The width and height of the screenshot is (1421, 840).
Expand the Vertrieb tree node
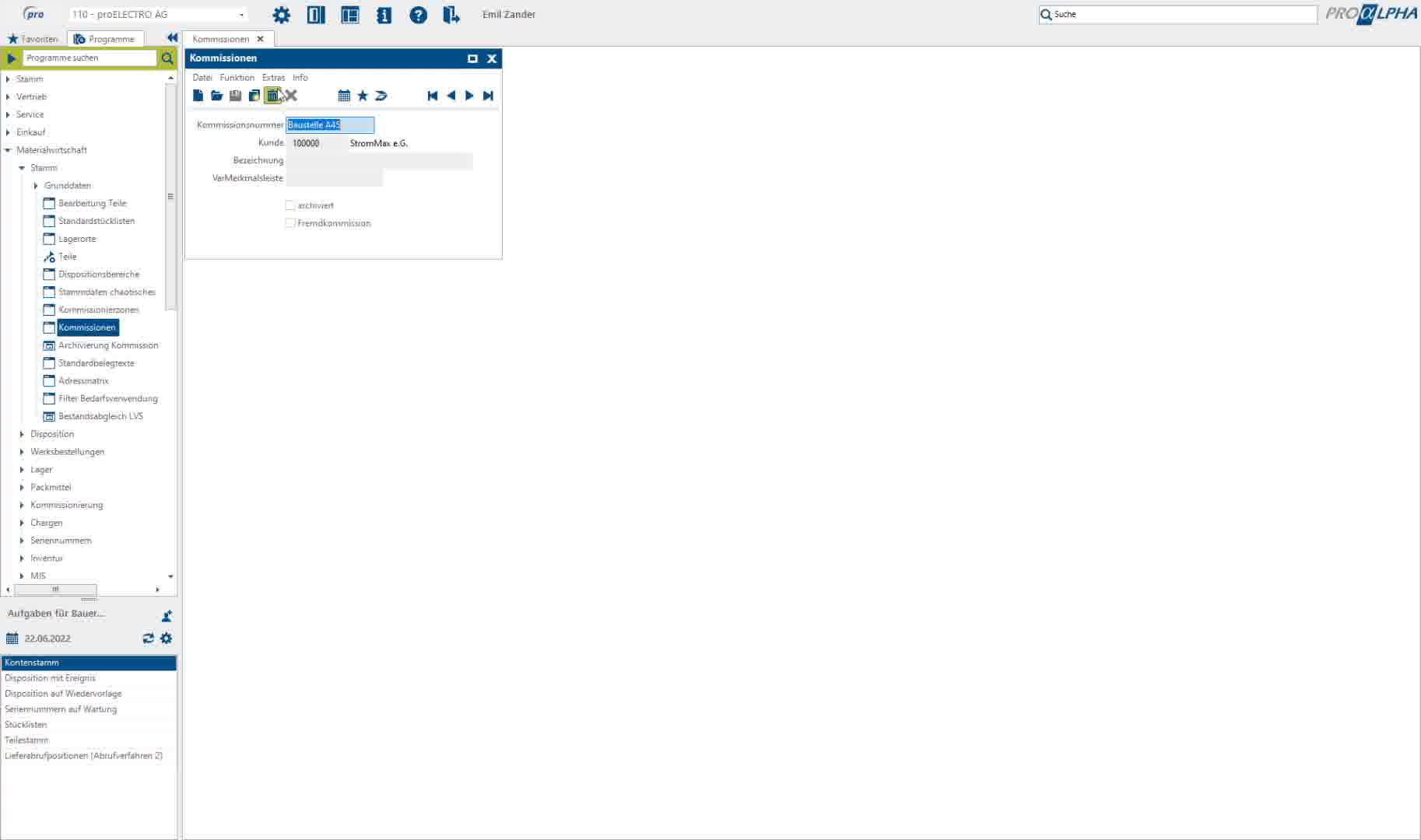(8, 97)
